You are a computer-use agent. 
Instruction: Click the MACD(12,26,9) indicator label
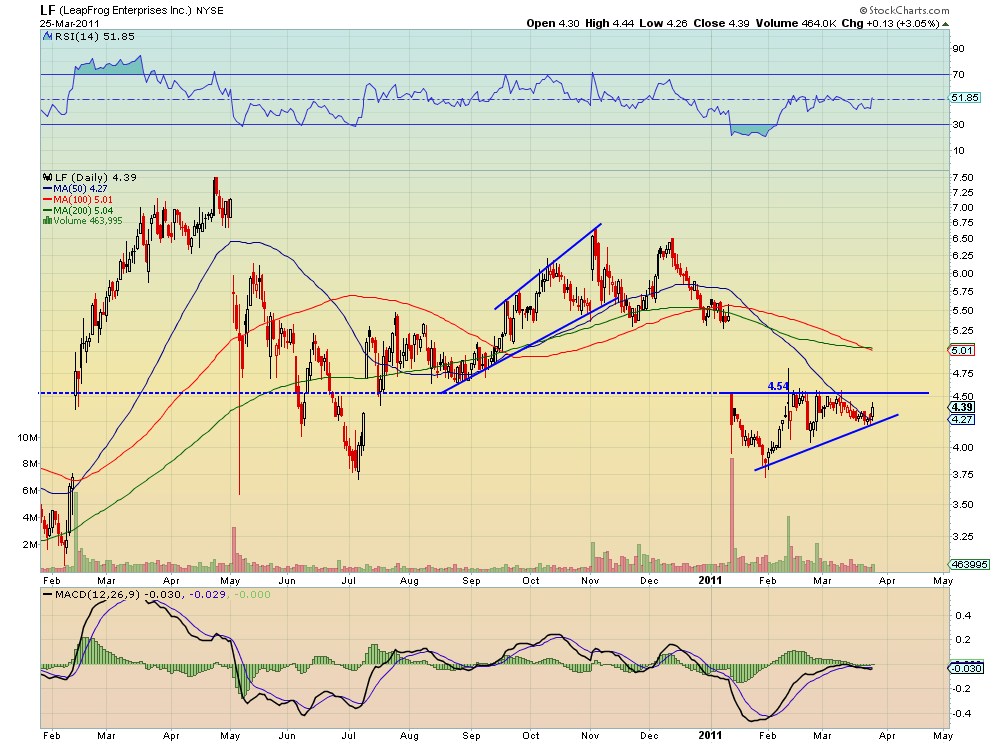pos(98,594)
